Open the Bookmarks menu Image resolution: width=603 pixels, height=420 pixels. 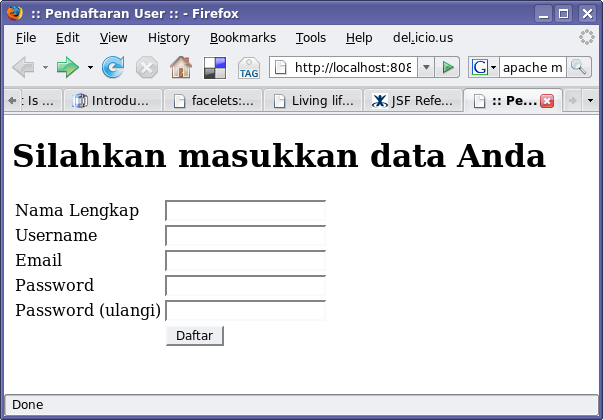(x=242, y=38)
